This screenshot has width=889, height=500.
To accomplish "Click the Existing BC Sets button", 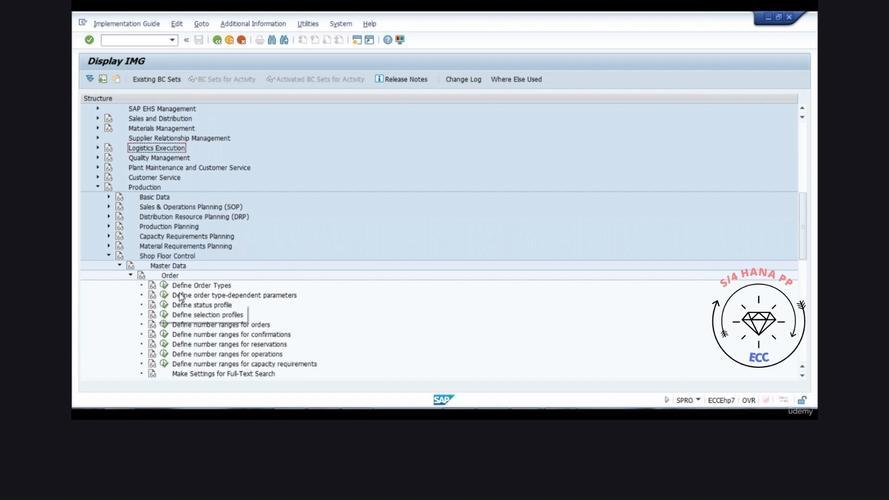I will point(156,79).
